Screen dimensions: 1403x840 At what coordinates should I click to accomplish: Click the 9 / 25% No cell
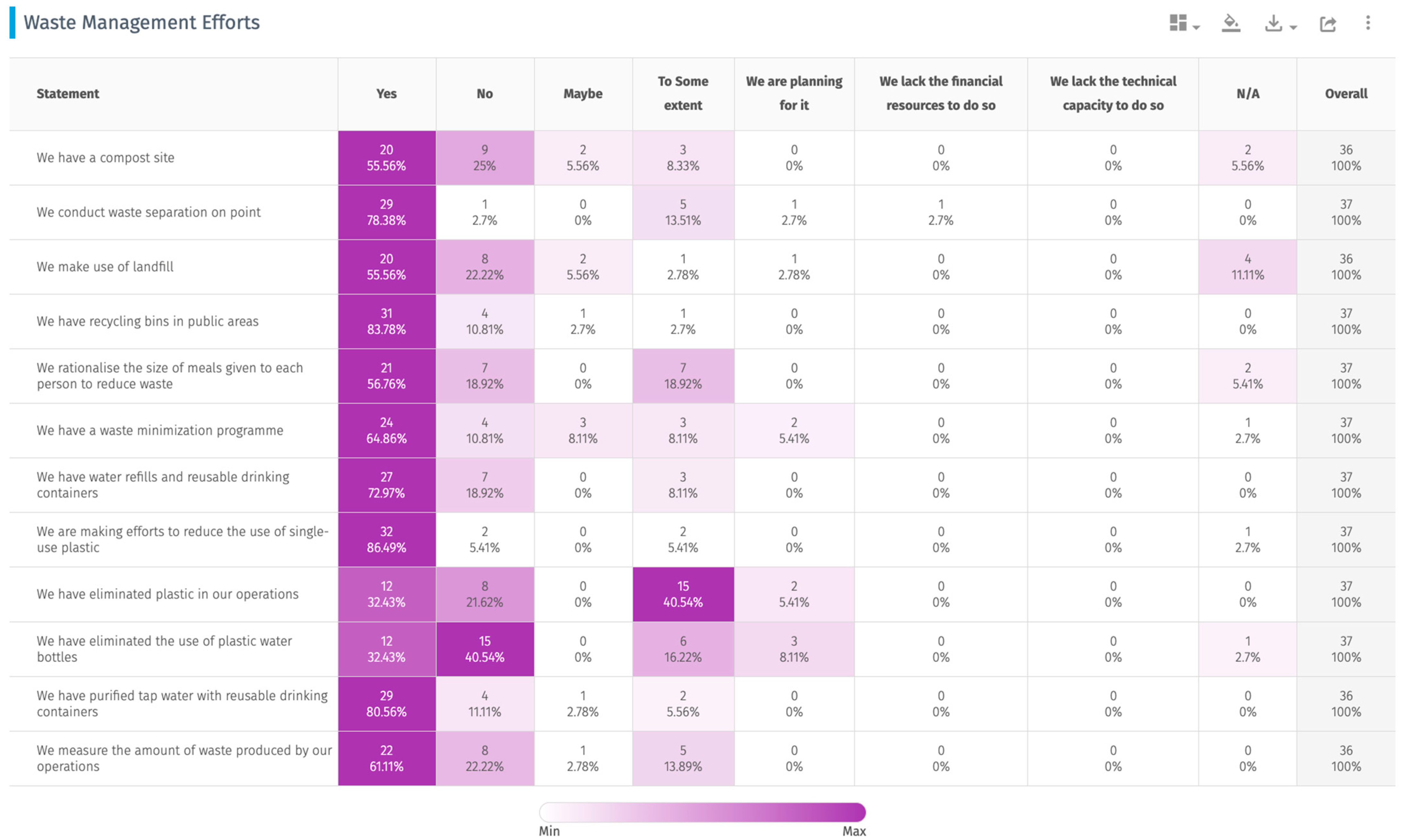(484, 158)
